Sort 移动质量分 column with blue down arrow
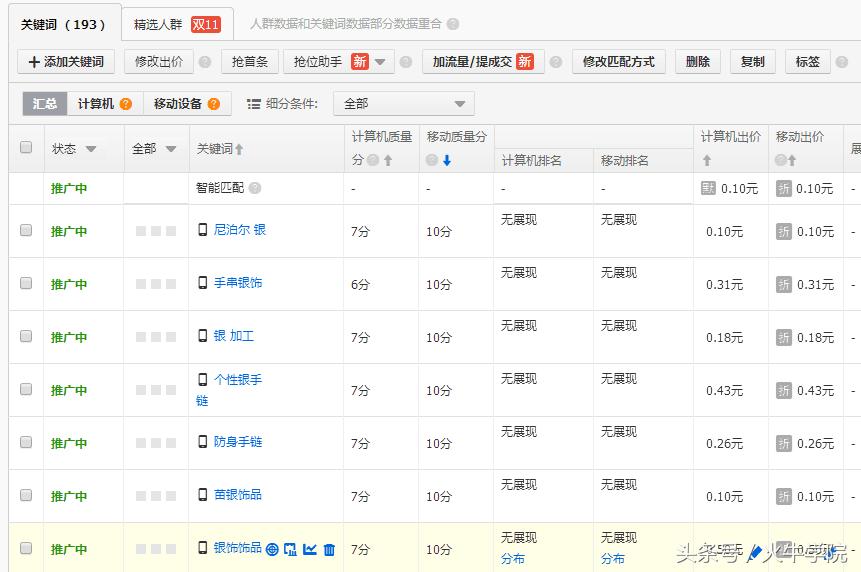The height and width of the screenshot is (572, 861). coord(447,160)
